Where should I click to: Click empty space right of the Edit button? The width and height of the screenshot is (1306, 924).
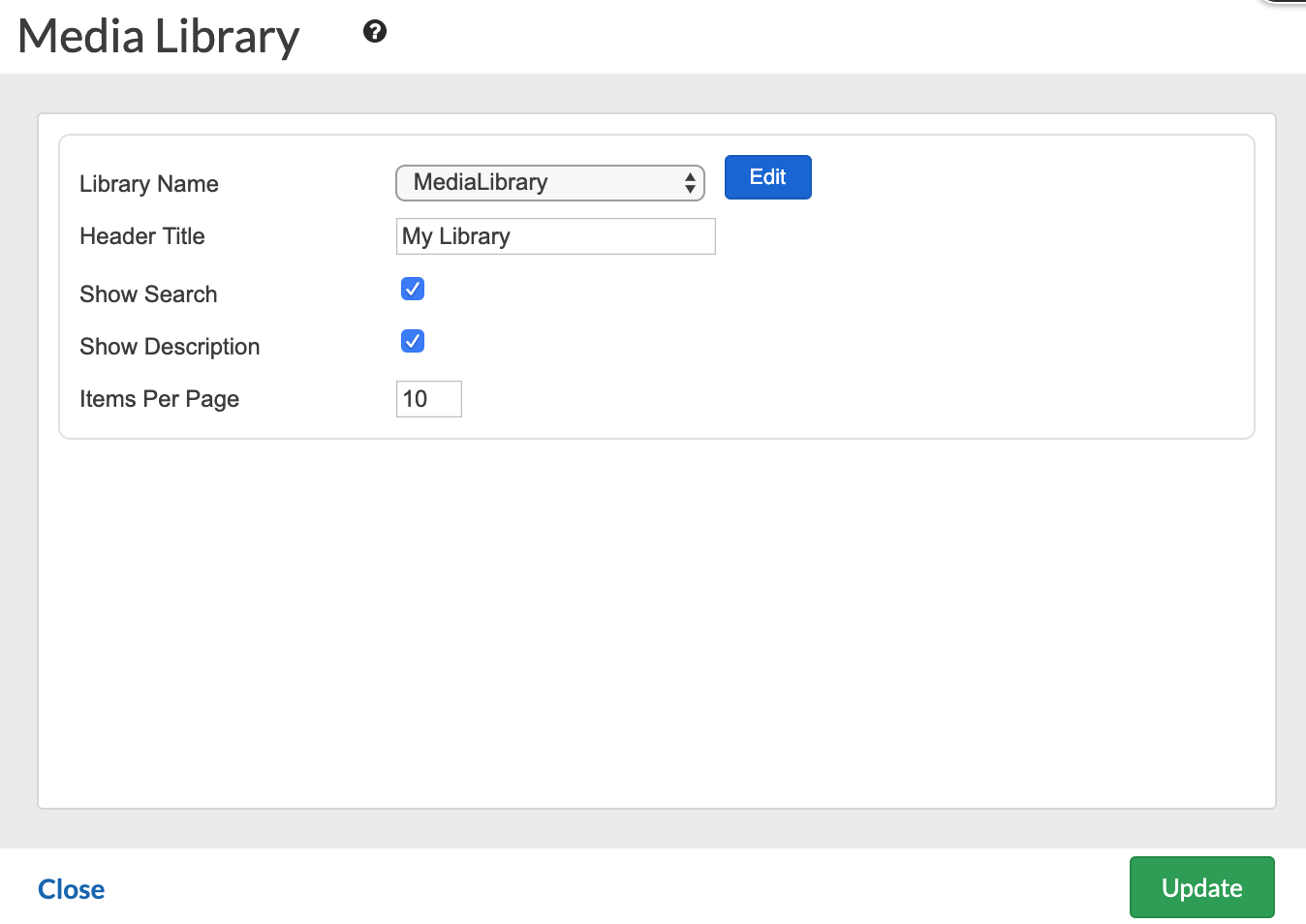(x=1017, y=178)
